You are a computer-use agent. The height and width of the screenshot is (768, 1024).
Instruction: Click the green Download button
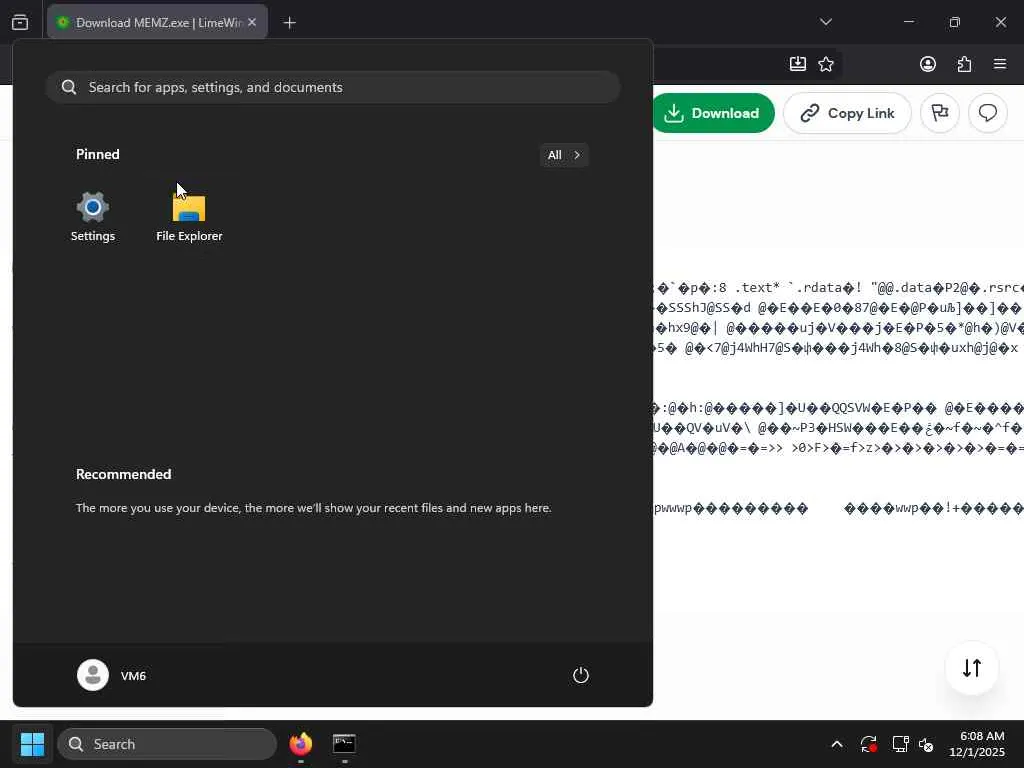(x=712, y=113)
